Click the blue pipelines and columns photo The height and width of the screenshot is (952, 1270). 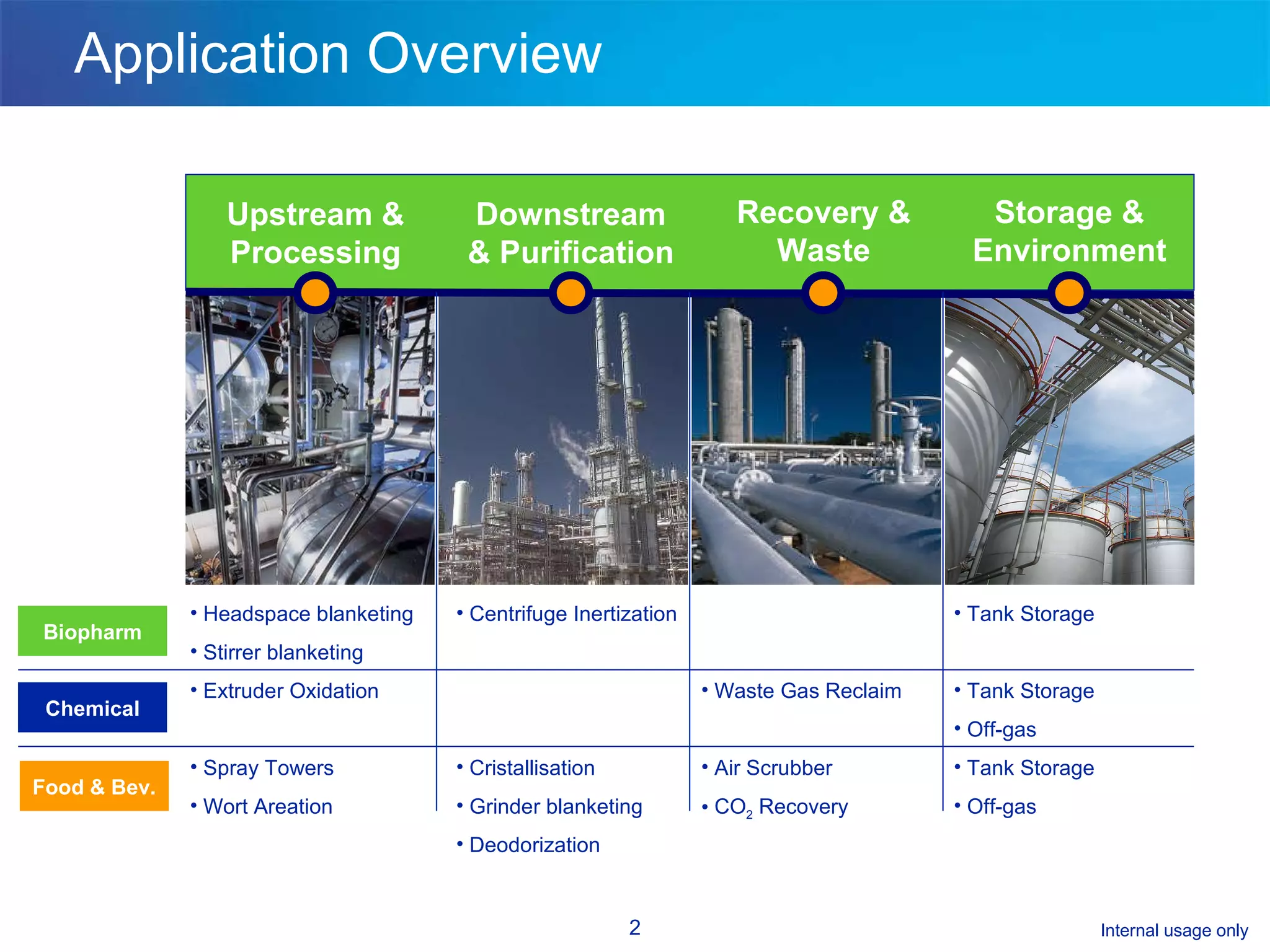(x=816, y=440)
